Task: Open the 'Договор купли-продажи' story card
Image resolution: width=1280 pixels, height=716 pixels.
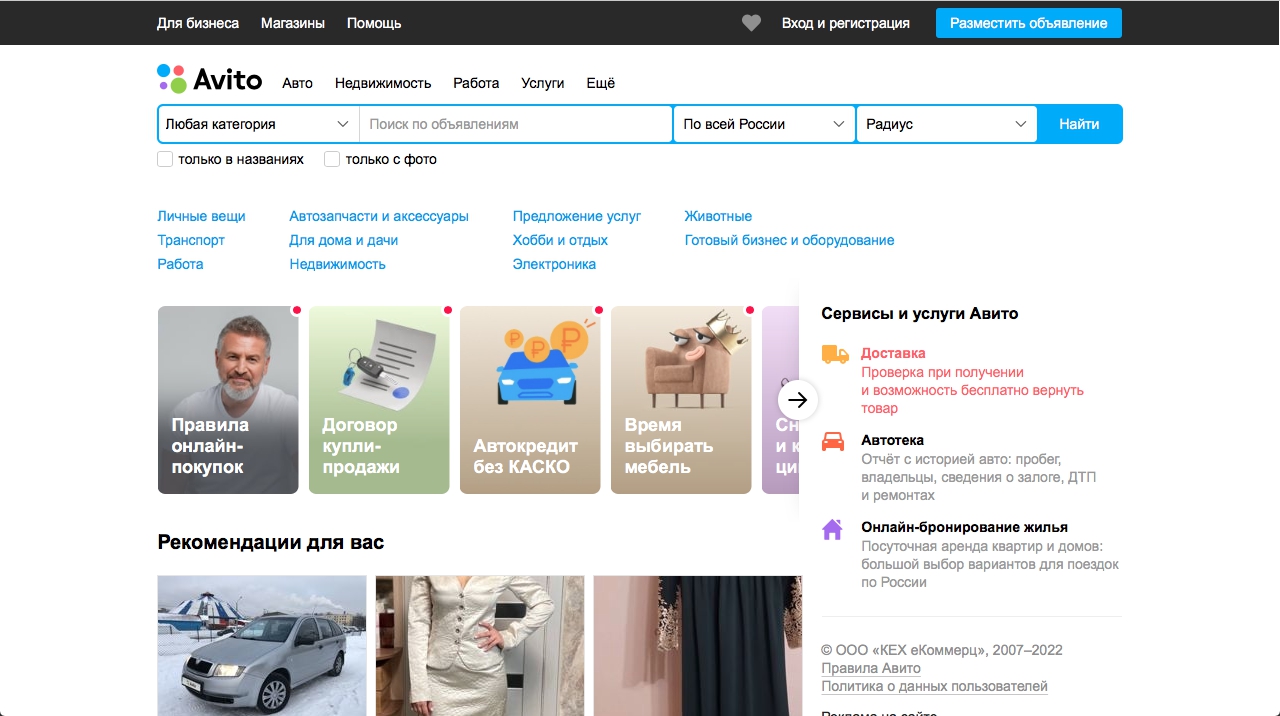Action: 379,400
